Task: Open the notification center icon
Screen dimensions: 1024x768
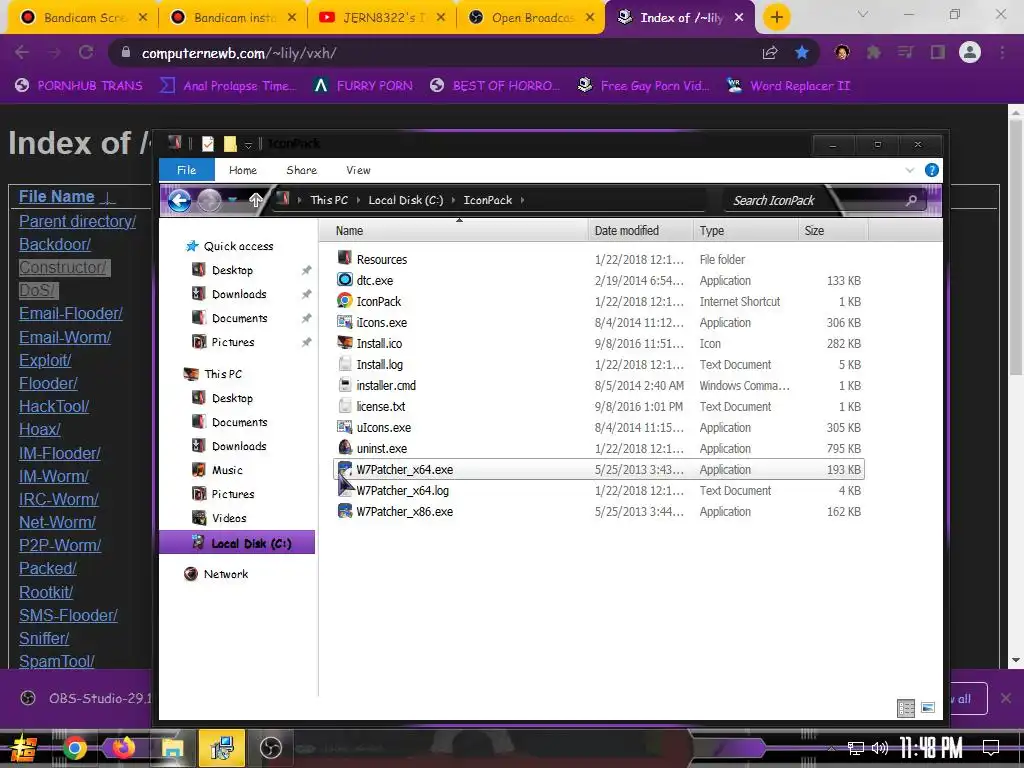Action: point(991,748)
